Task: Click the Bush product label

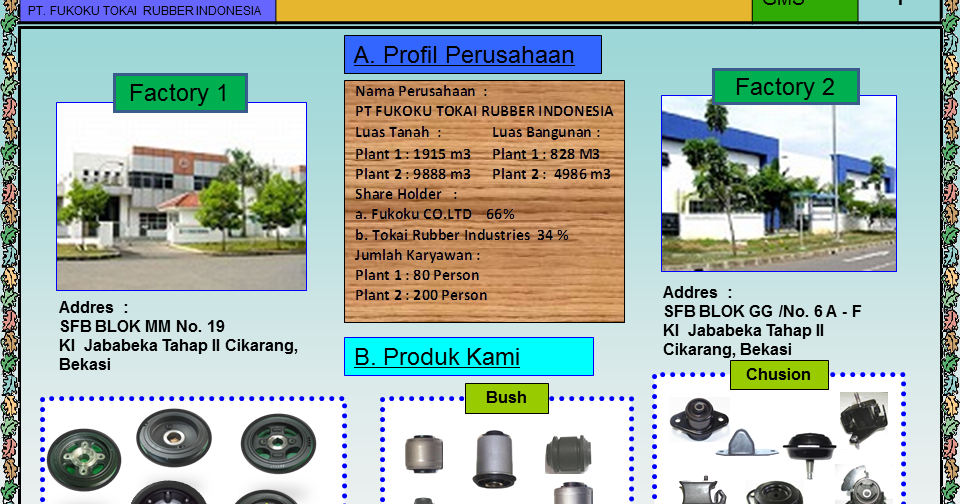Action: tap(506, 398)
